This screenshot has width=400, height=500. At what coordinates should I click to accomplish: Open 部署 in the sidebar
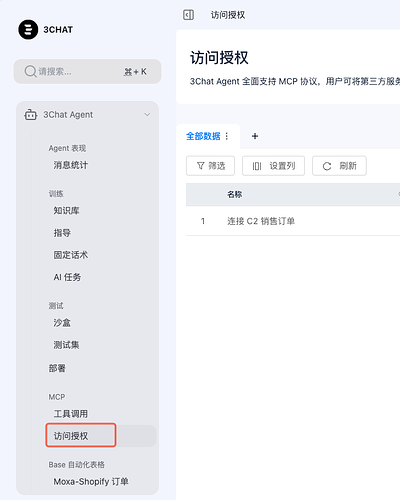57,368
